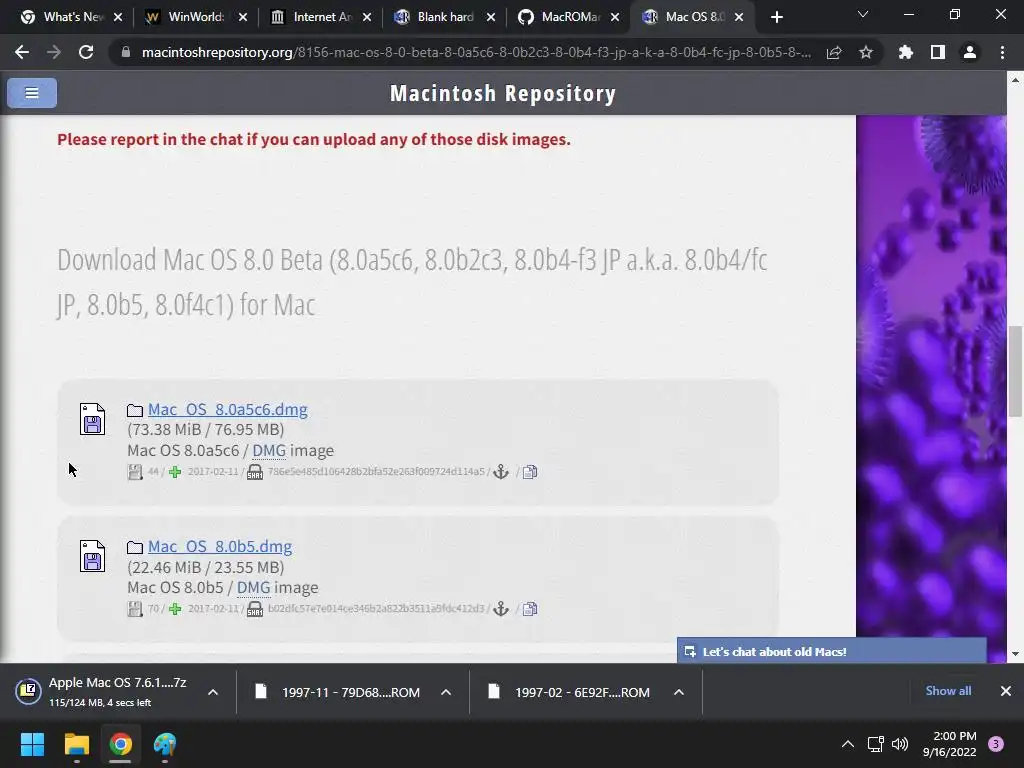1024x768 pixels.
Task: Click the Macintosh Repository site title
Action: 503,93
